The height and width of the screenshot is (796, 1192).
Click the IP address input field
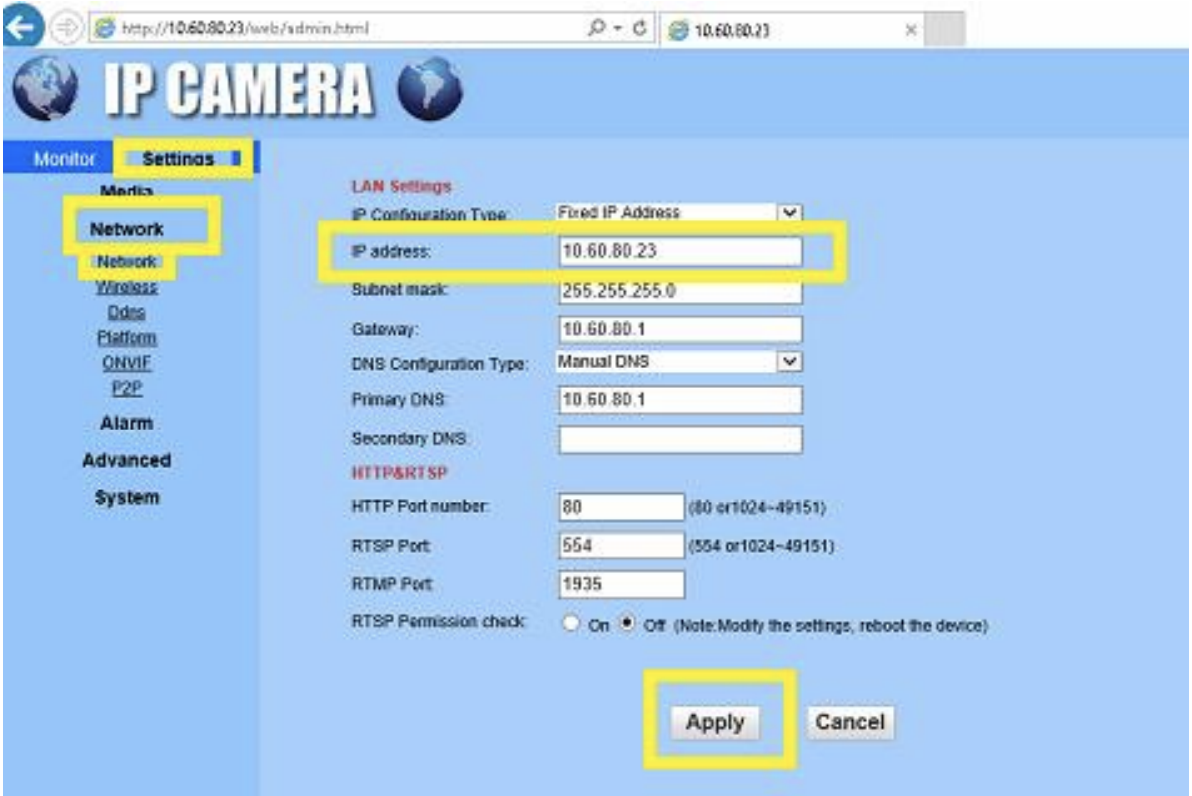680,252
